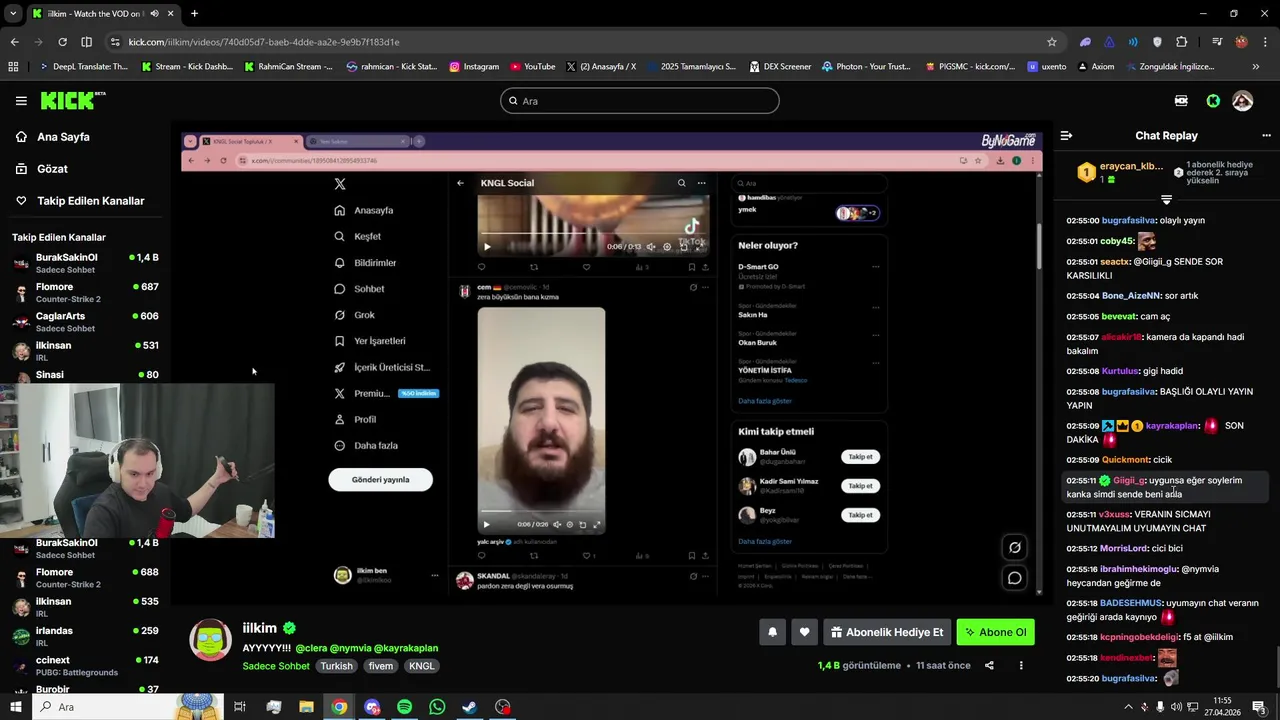Image resolution: width=1280 pixels, height=720 pixels.
Task: Open the Sadece Sohbet category link
Action: [276, 666]
